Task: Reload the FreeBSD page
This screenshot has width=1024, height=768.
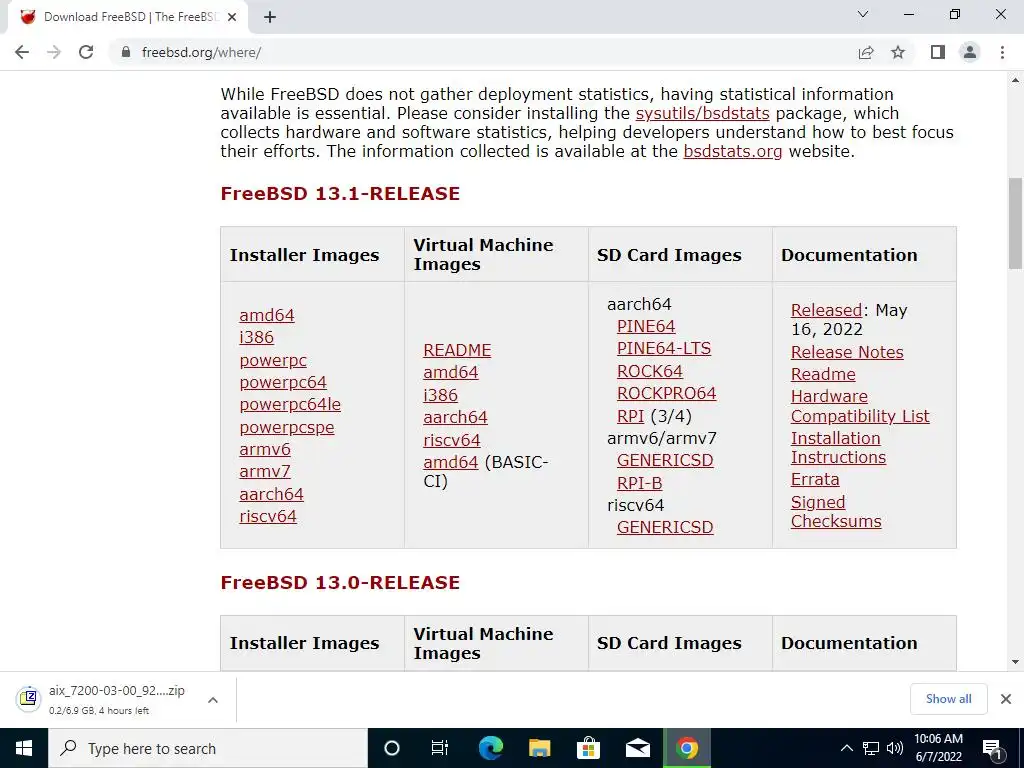Action: (86, 52)
